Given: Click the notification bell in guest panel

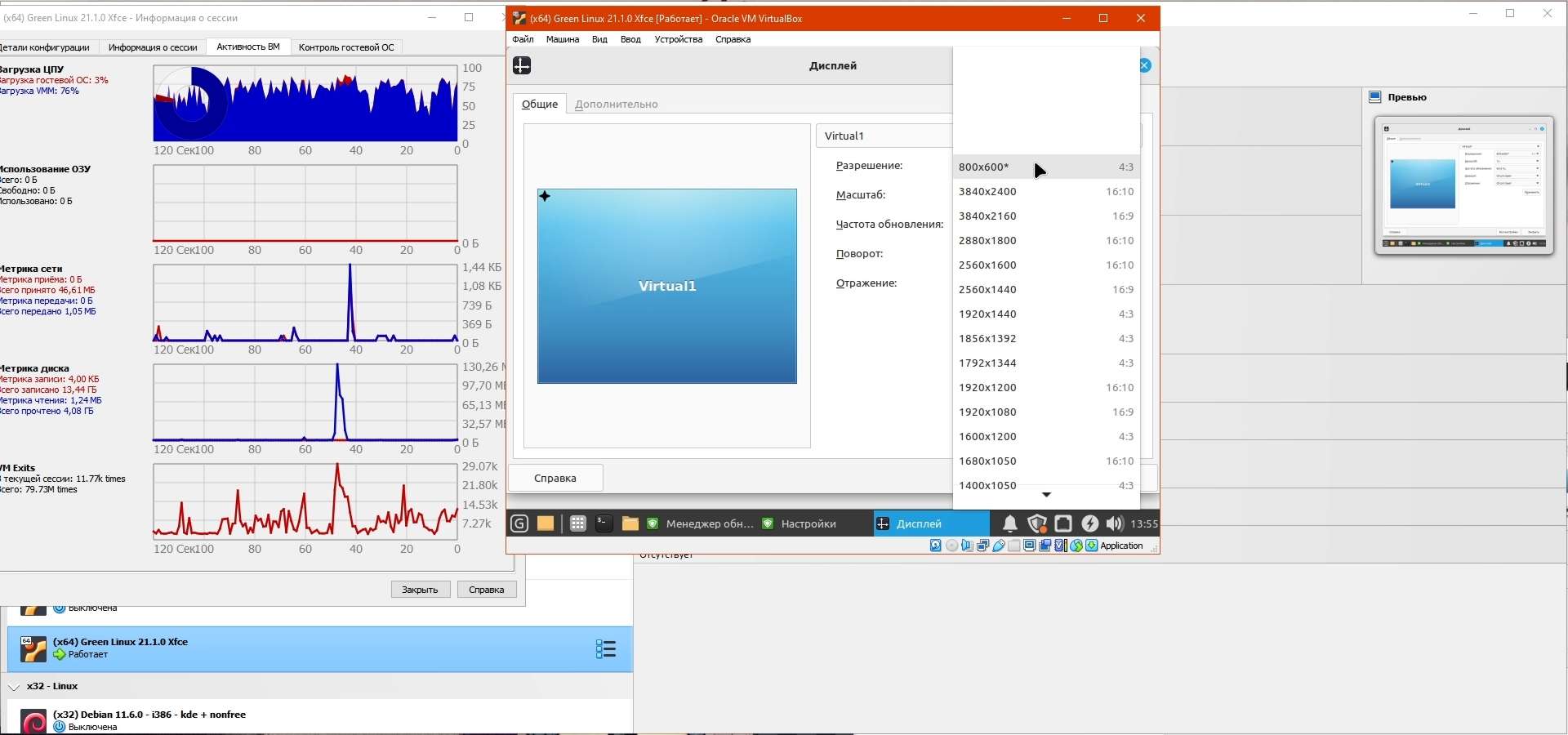Looking at the screenshot, I should click(1009, 523).
